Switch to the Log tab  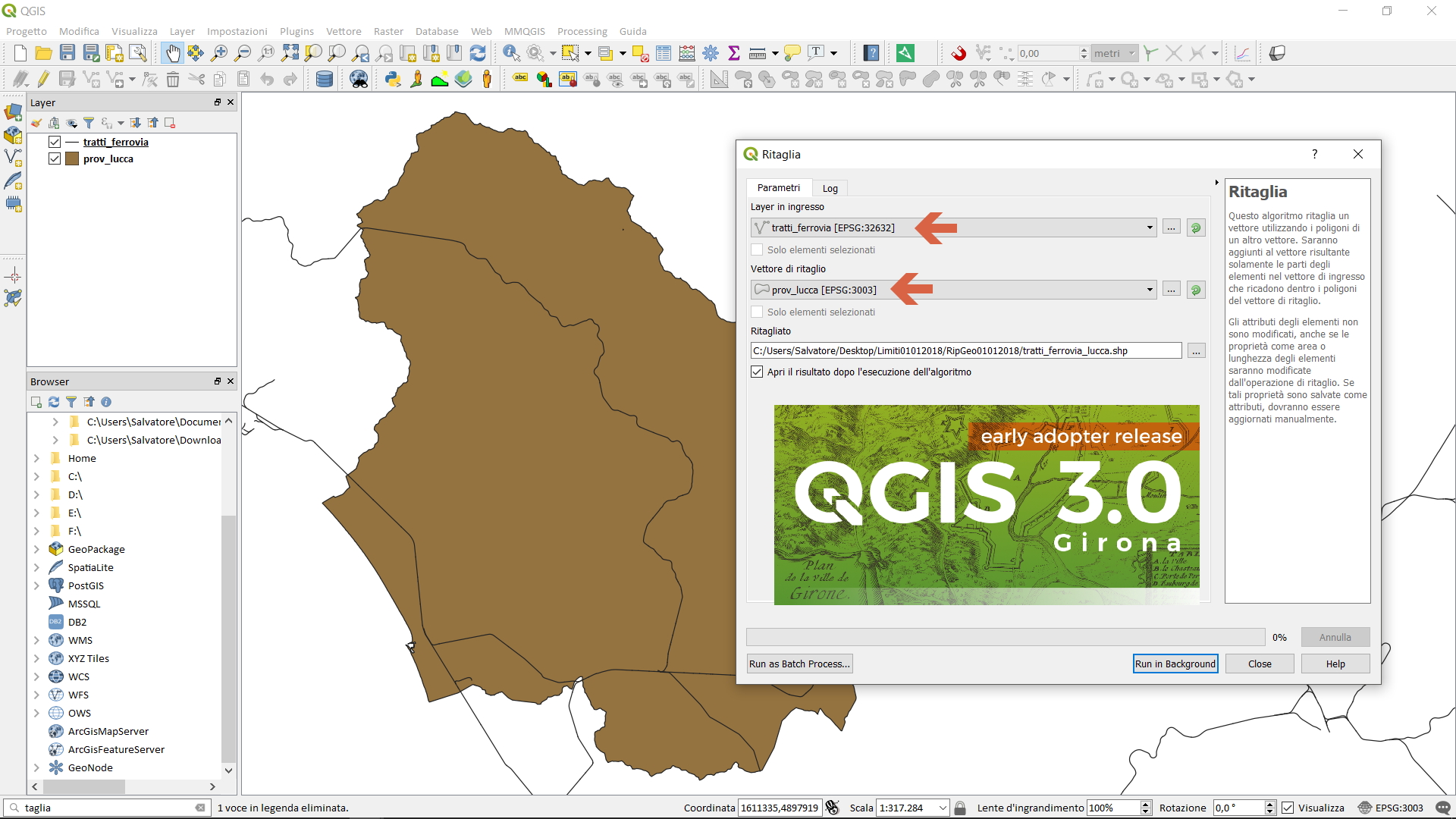point(830,188)
